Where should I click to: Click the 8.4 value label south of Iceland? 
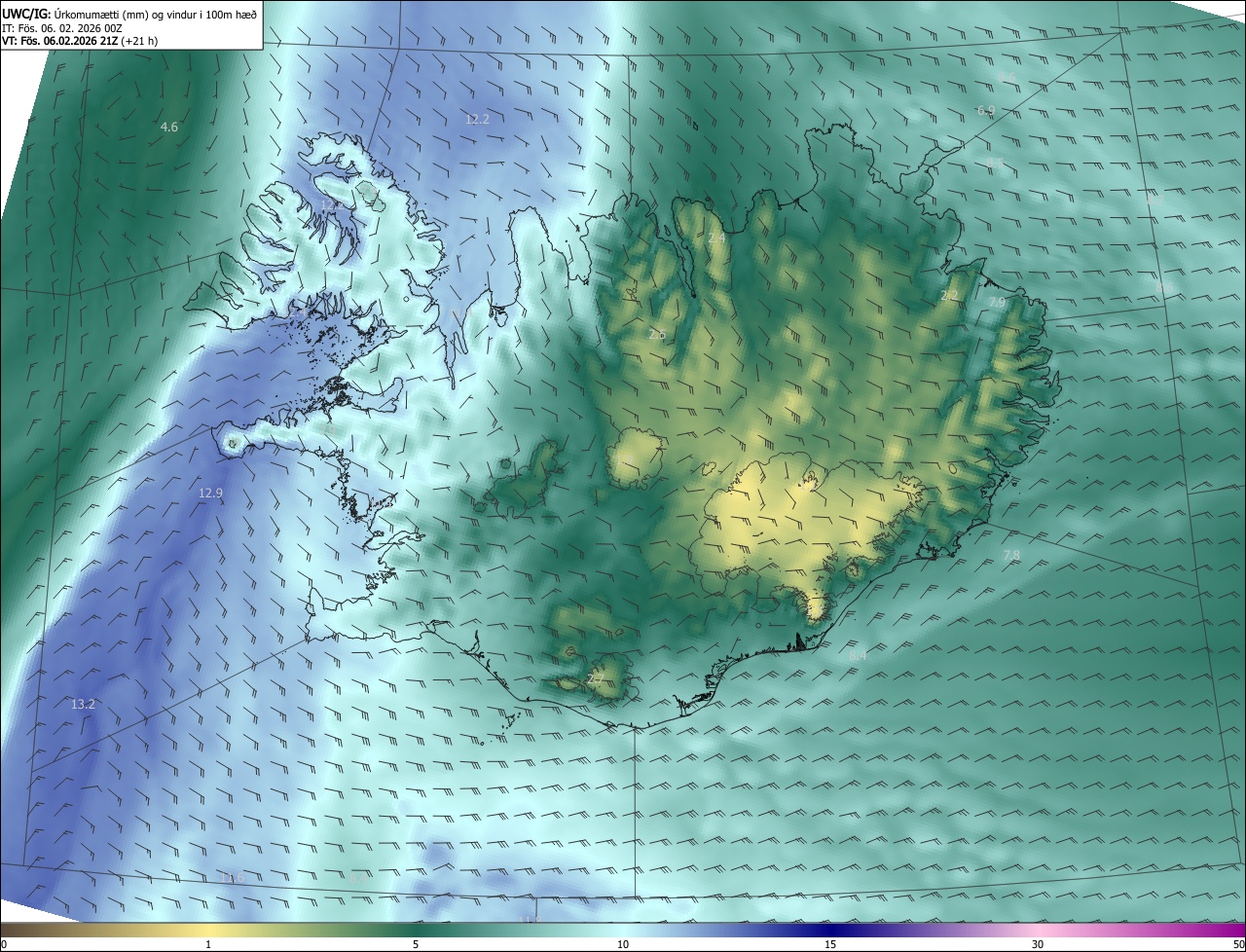click(858, 656)
